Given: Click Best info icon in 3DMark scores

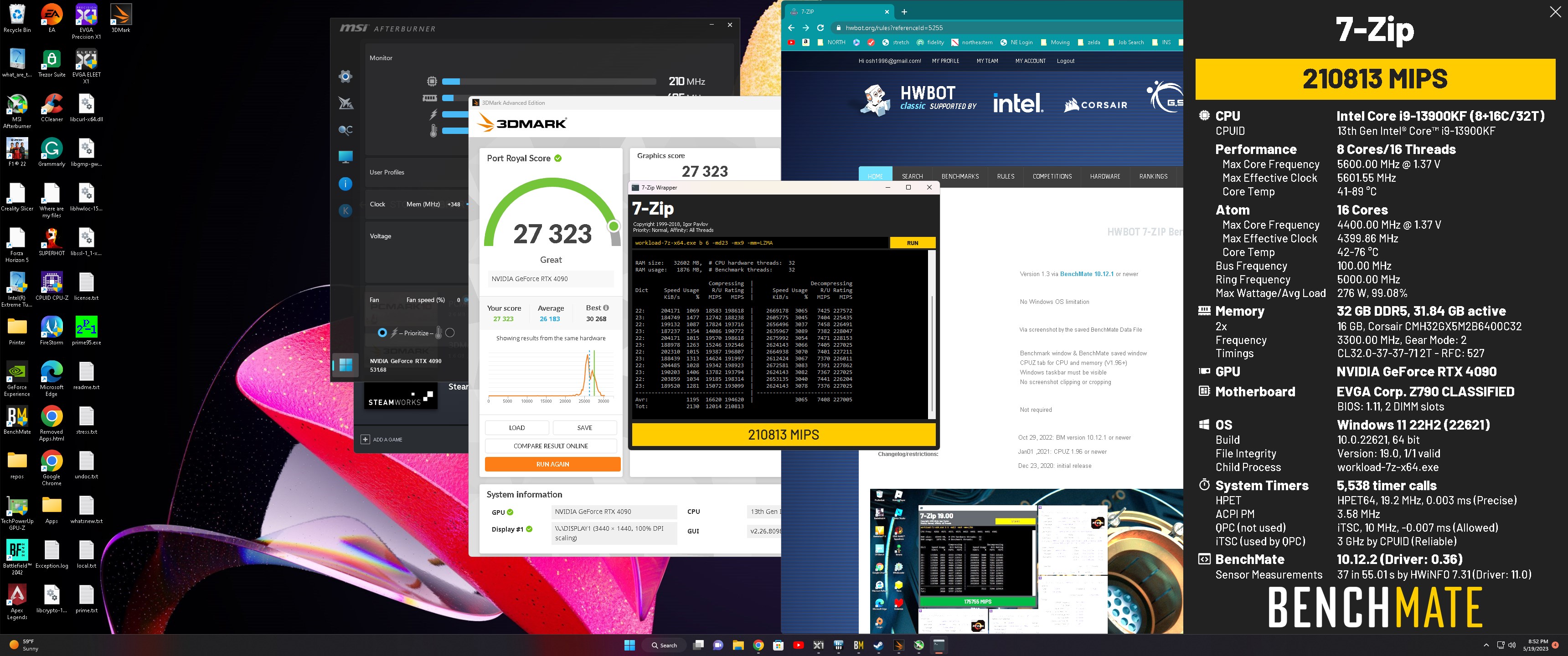Looking at the screenshot, I should 606,308.
